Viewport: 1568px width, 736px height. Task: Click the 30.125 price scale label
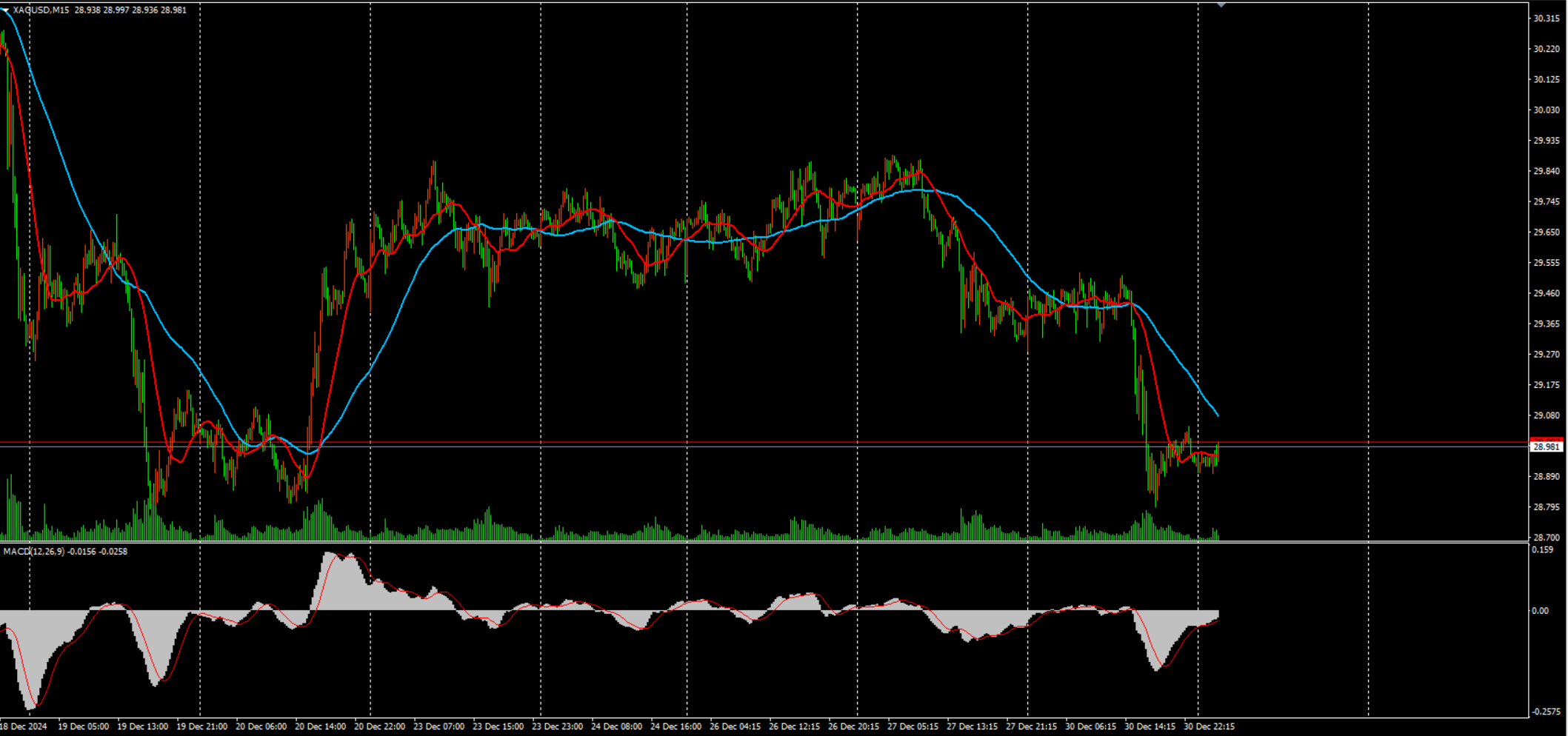point(1547,79)
